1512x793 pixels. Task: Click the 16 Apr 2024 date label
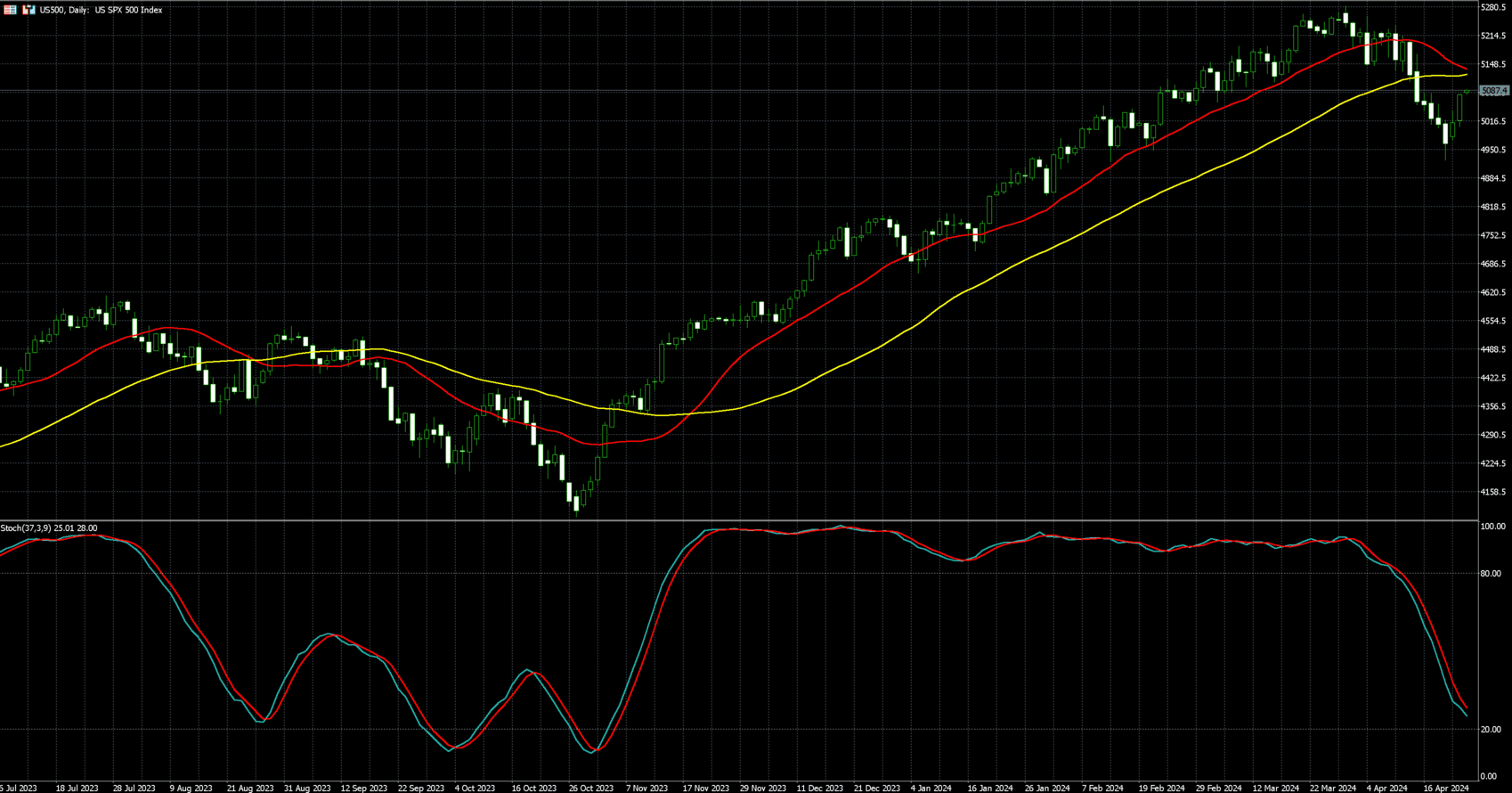pyautogui.click(x=1446, y=788)
